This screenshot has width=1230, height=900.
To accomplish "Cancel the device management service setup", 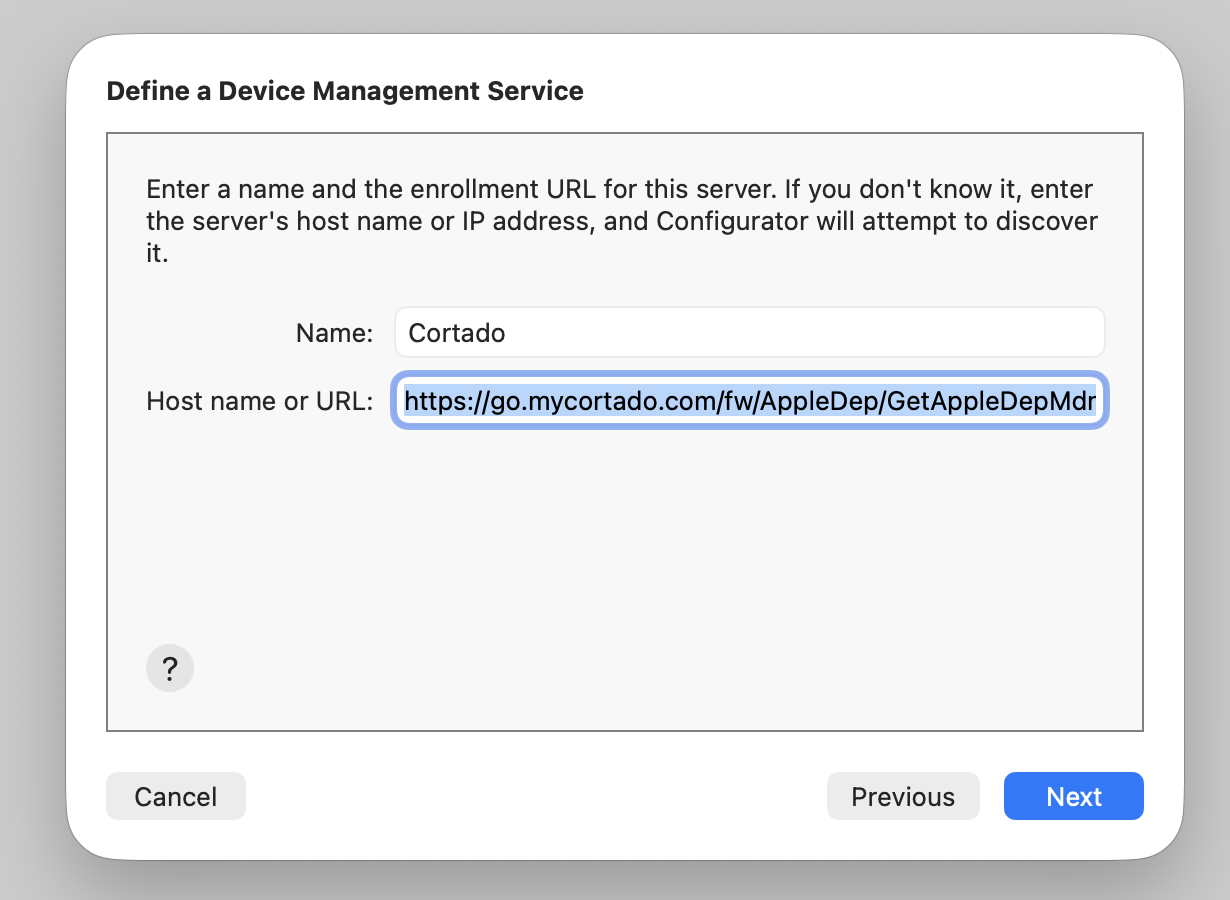I will click(x=176, y=796).
